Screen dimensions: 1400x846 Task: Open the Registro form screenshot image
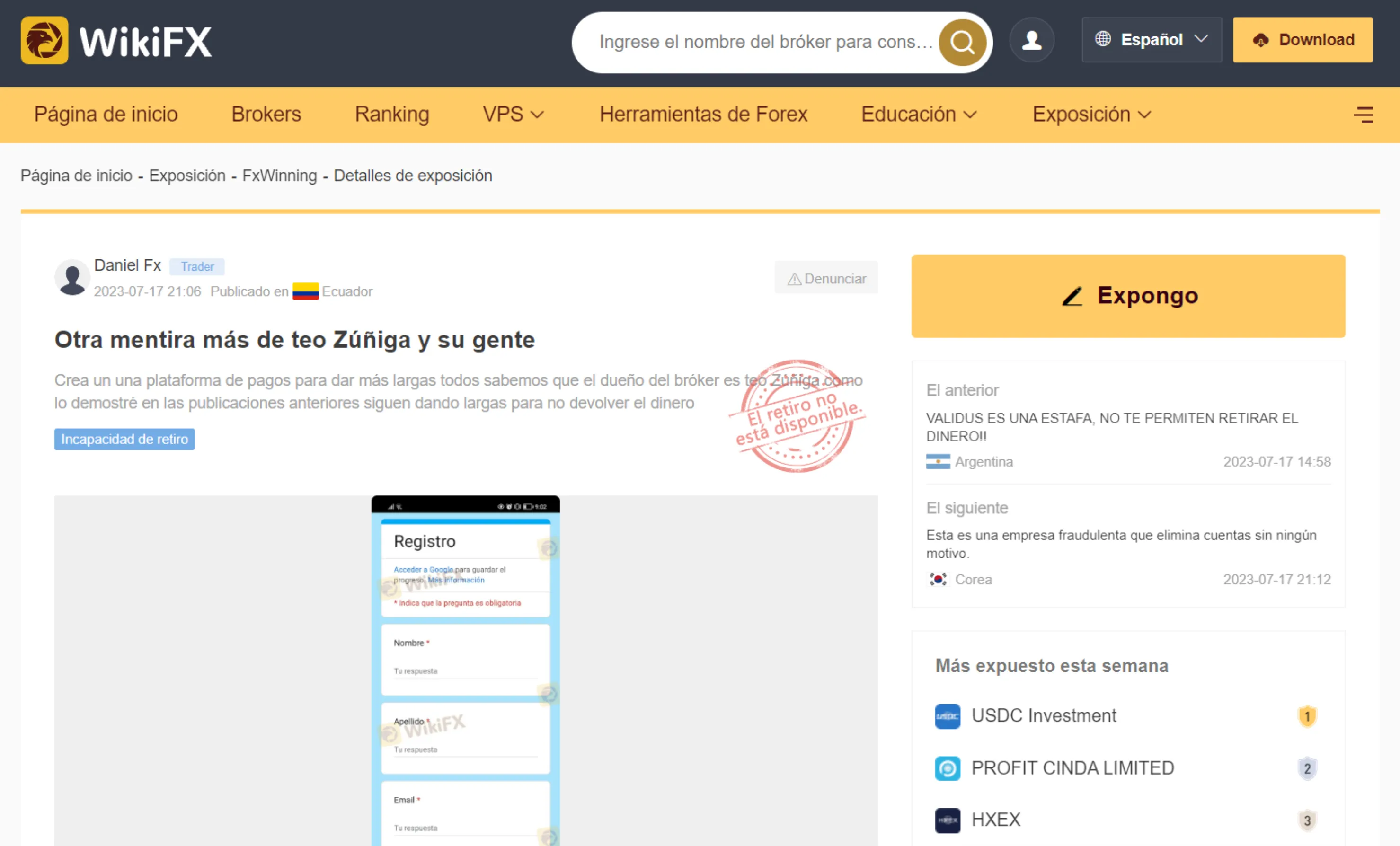pyautogui.click(x=465, y=670)
